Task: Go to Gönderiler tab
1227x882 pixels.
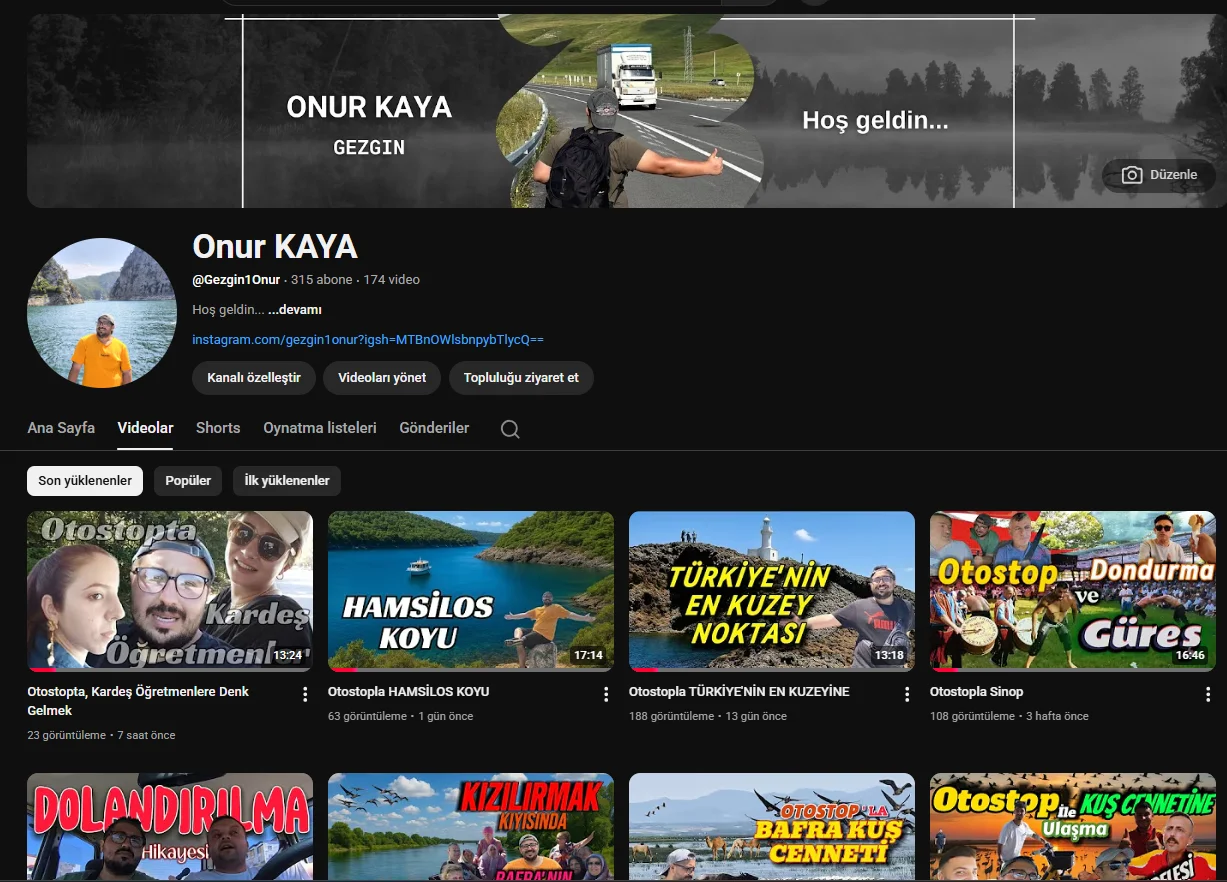Action: click(x=434, y=428)
